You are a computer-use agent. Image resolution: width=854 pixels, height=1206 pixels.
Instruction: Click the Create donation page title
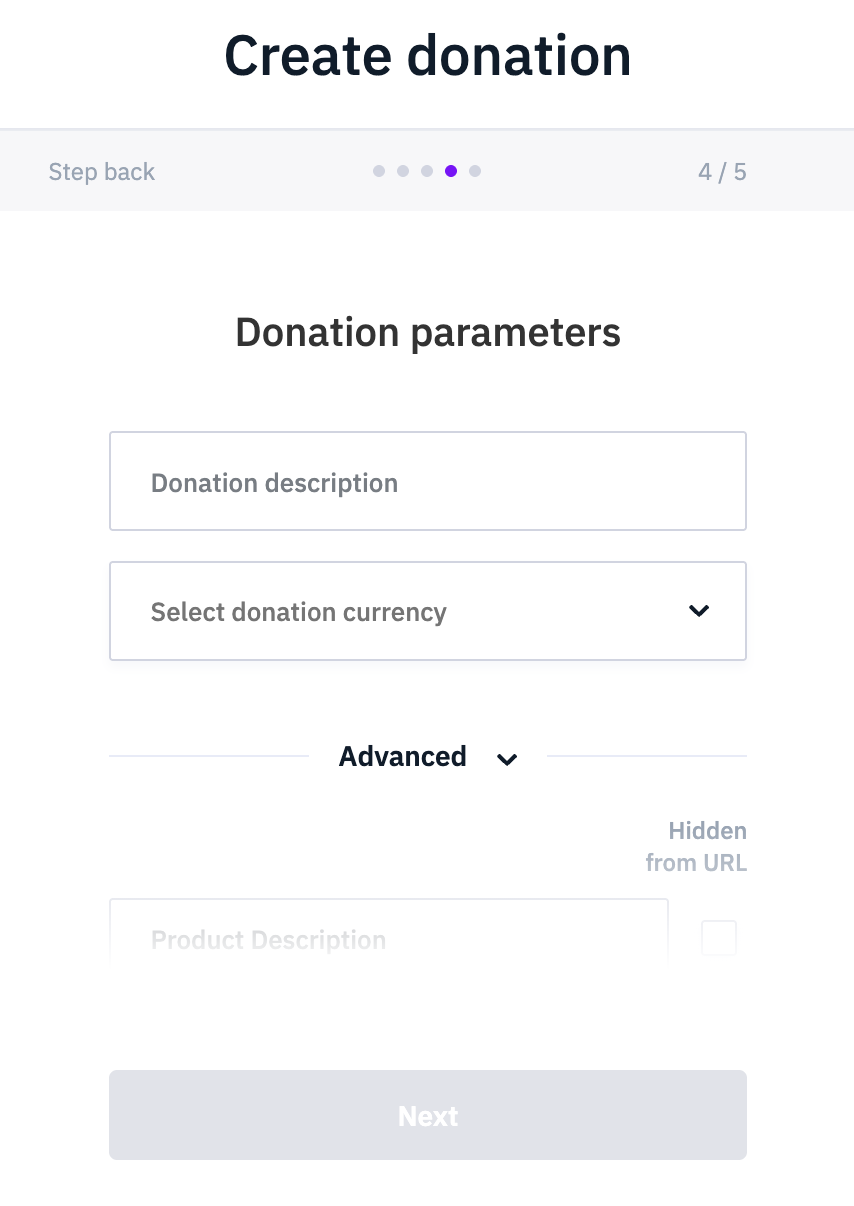coord(428,55)
